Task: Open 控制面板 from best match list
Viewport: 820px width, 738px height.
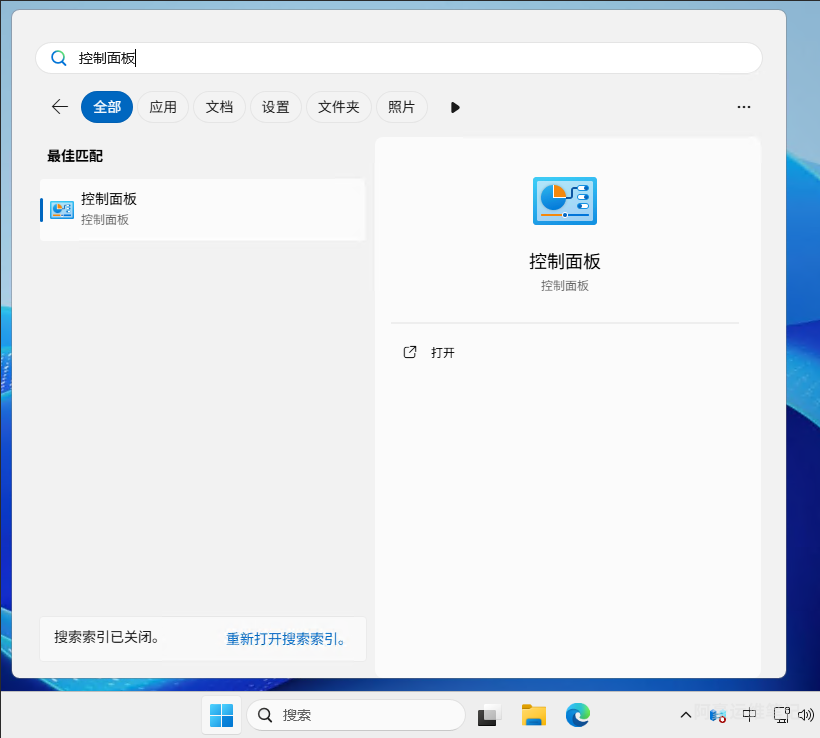Action: (x=200, y=209)
